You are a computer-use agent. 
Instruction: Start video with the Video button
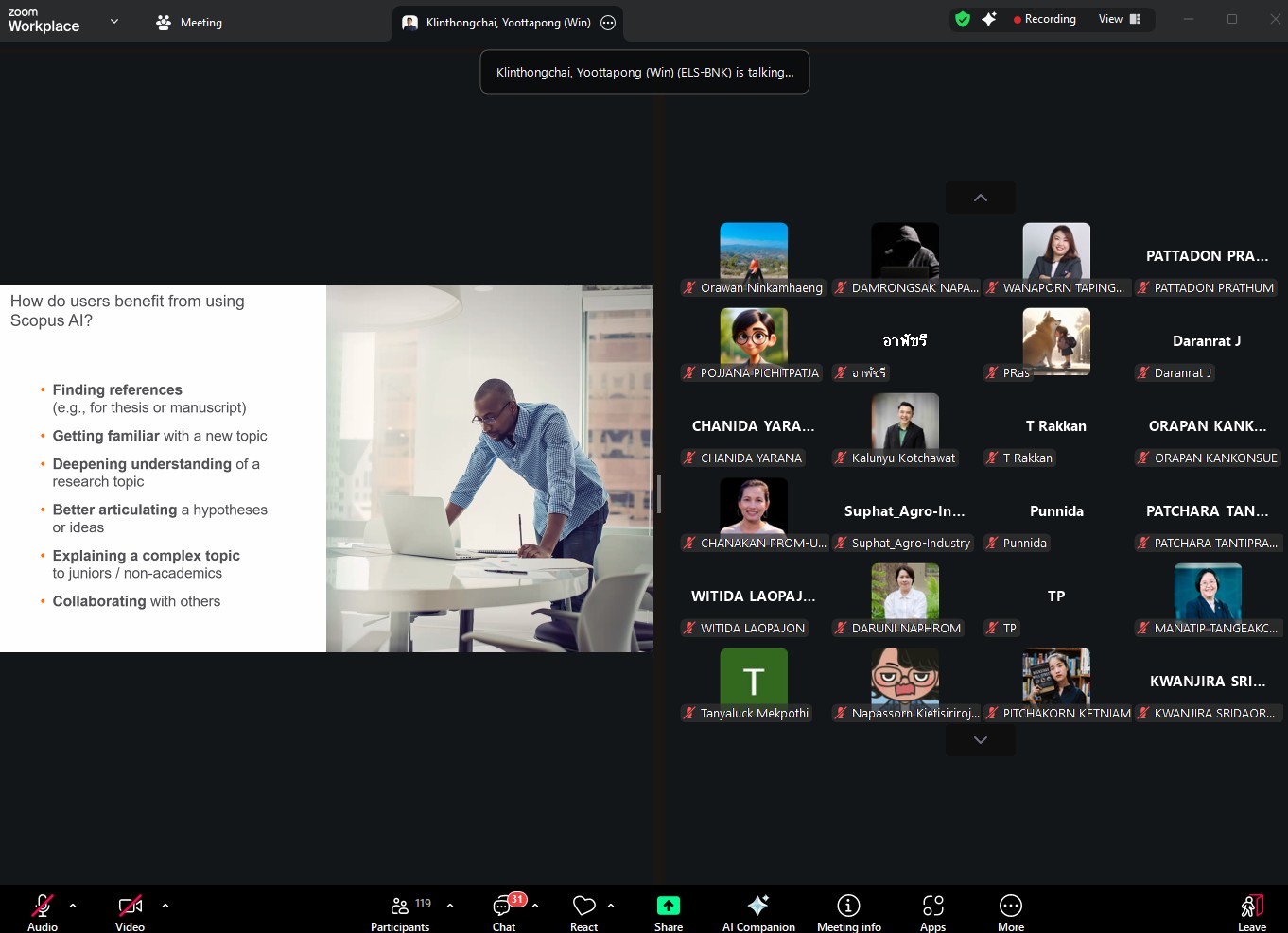(x=131, y=906)
